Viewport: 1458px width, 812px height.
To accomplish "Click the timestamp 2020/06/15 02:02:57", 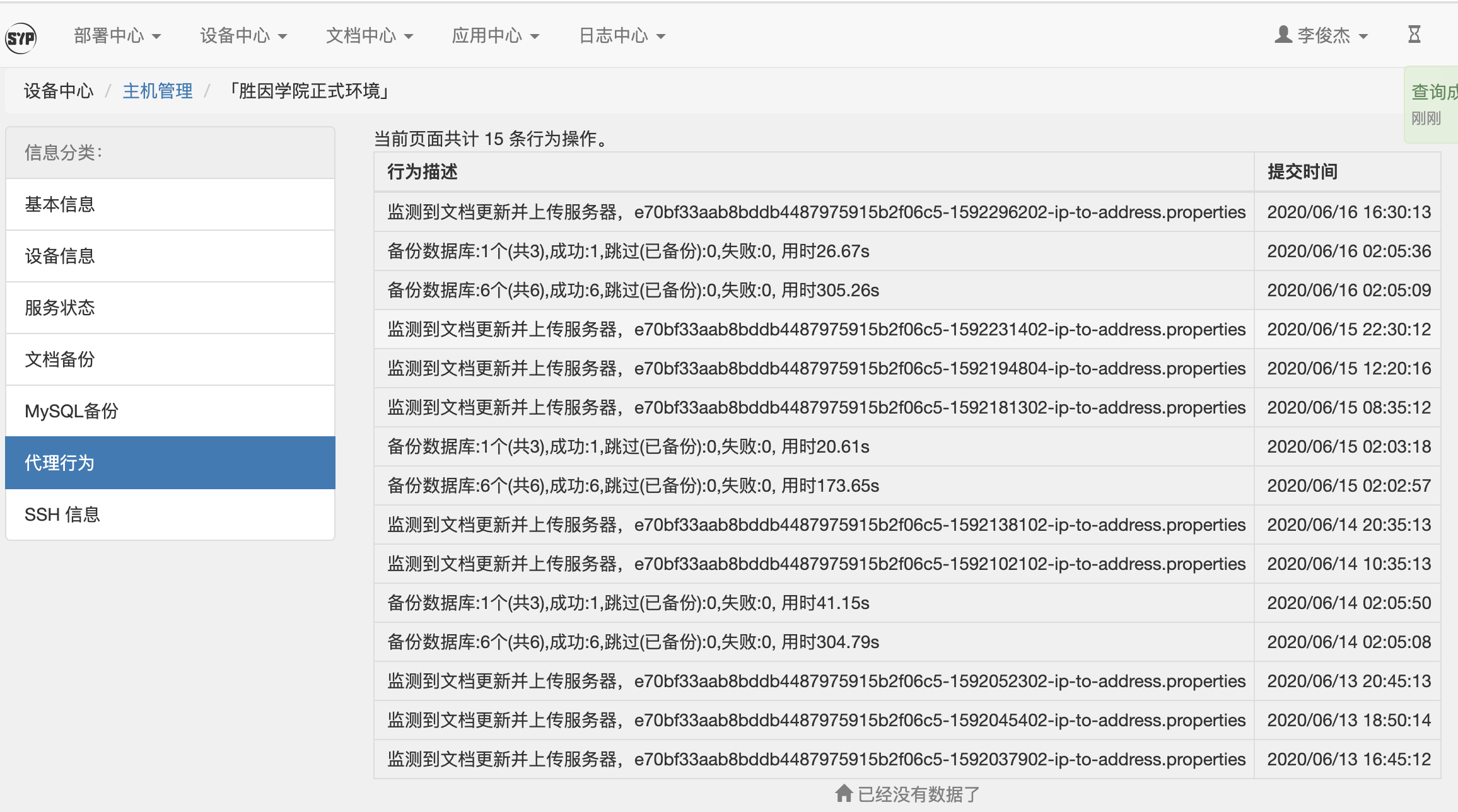I will 1349,486.
